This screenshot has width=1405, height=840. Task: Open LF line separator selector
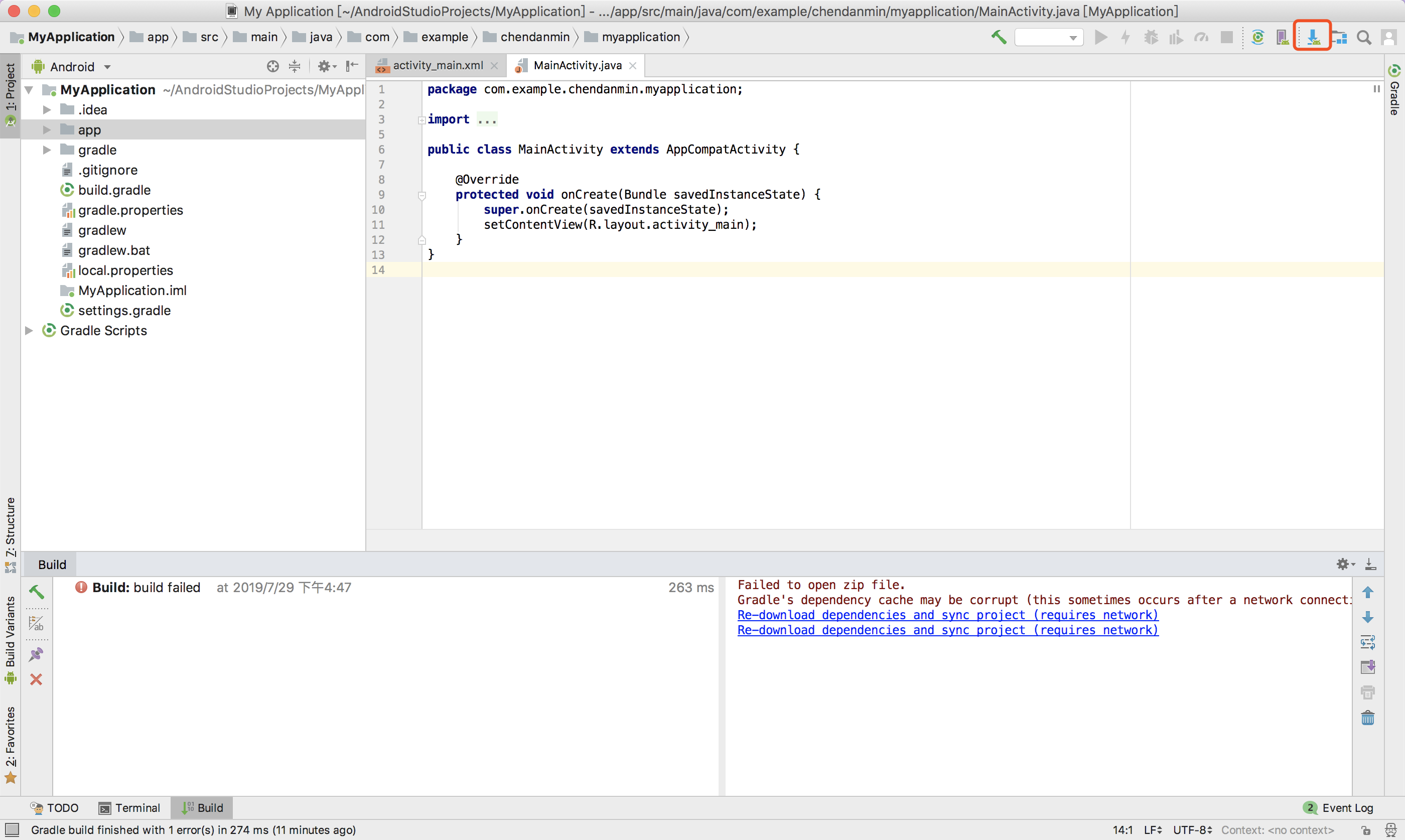(x=1153, y=830)
